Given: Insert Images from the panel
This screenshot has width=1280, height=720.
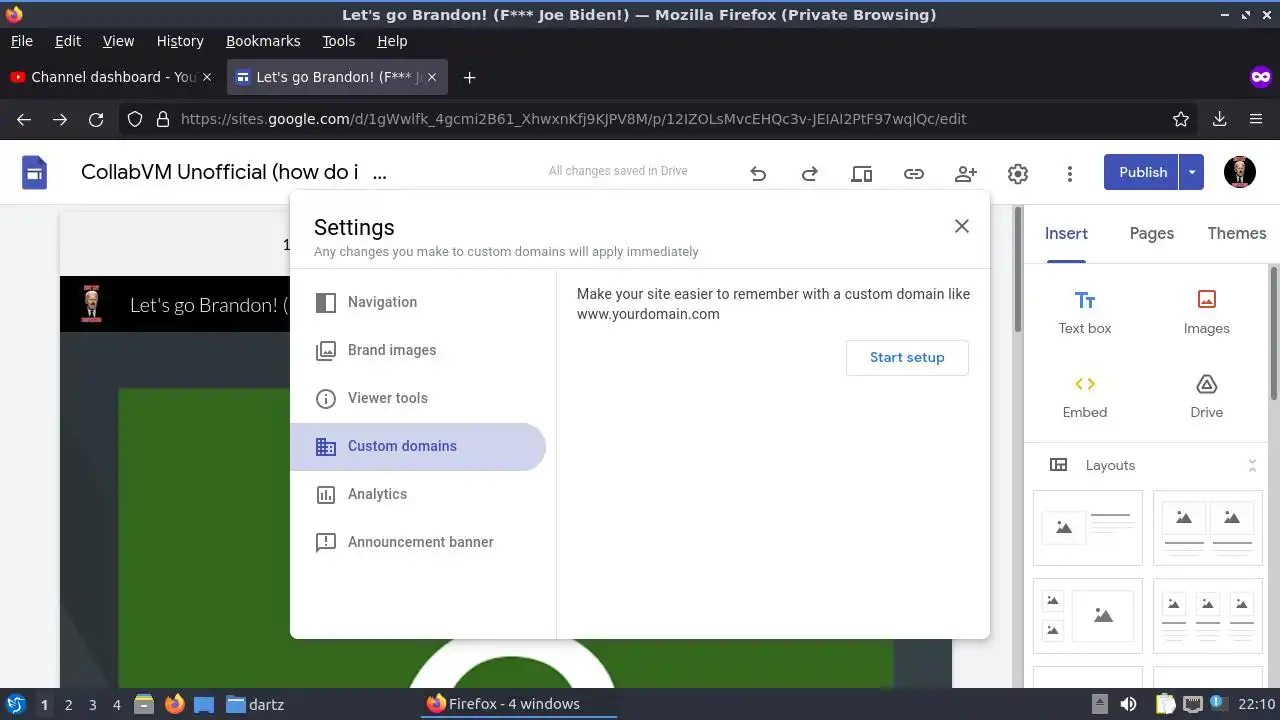Looking at the screenshot, I should click(x=1207, y=311).
